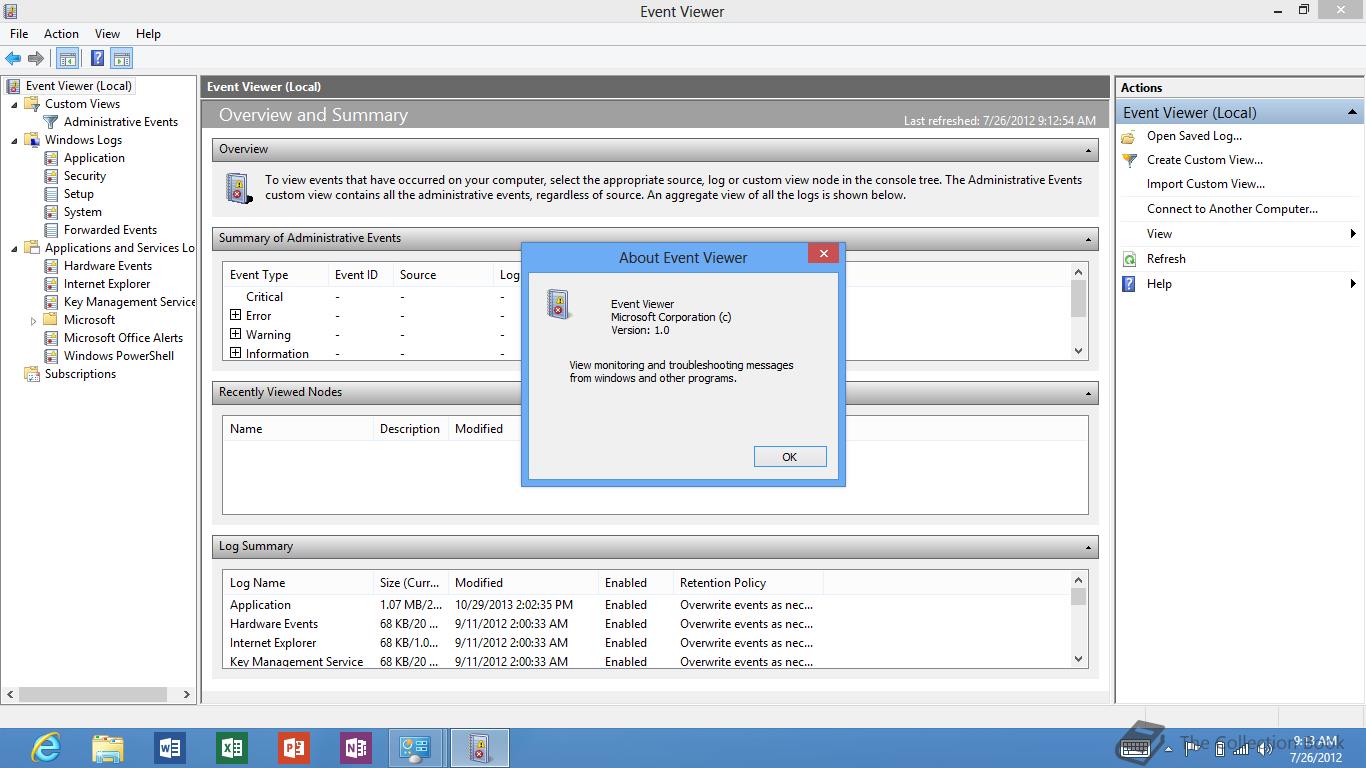Expand the Warning event type row
The width and height of the screenshot is (1366, 768).
point(236,334)
